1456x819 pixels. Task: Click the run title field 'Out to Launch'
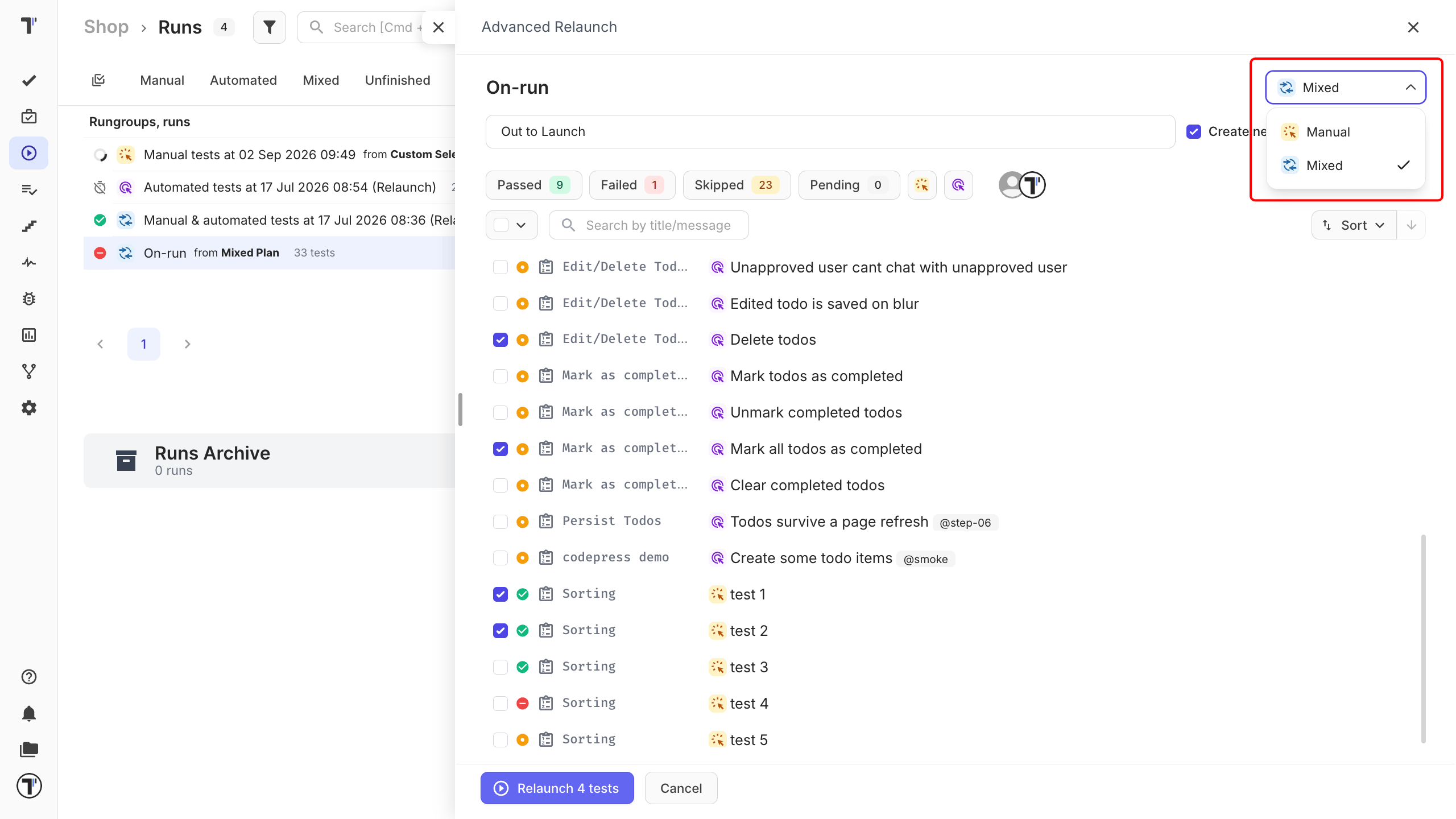click(x=830, y=131)
